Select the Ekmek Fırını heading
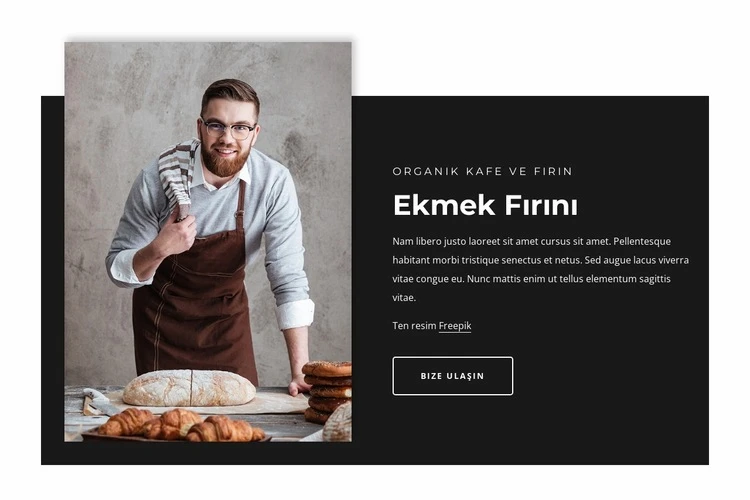Image resolution: width=750 pixels, height=500 pixels. (x=485, y=205)
